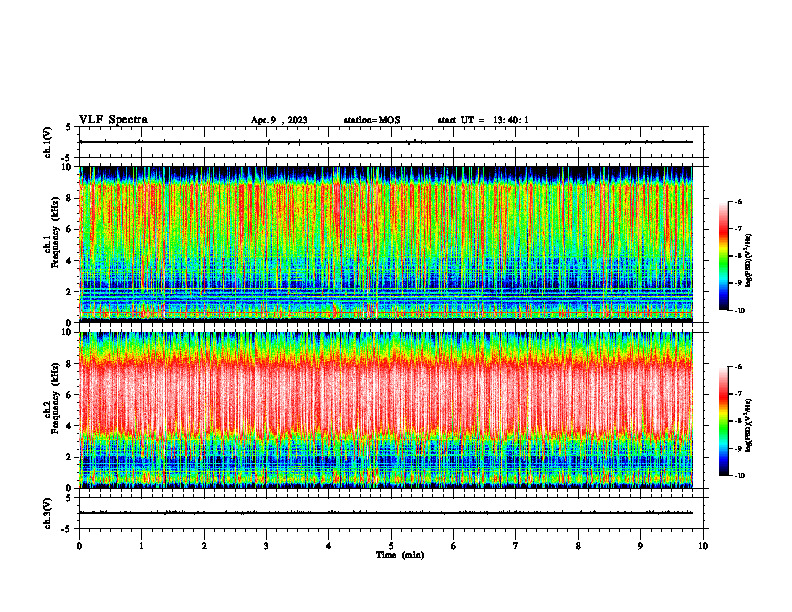This screenshot has height=612, width=792.
Task: Select the date text "Apr. 9, 2023"
Action: coord(279,120)
